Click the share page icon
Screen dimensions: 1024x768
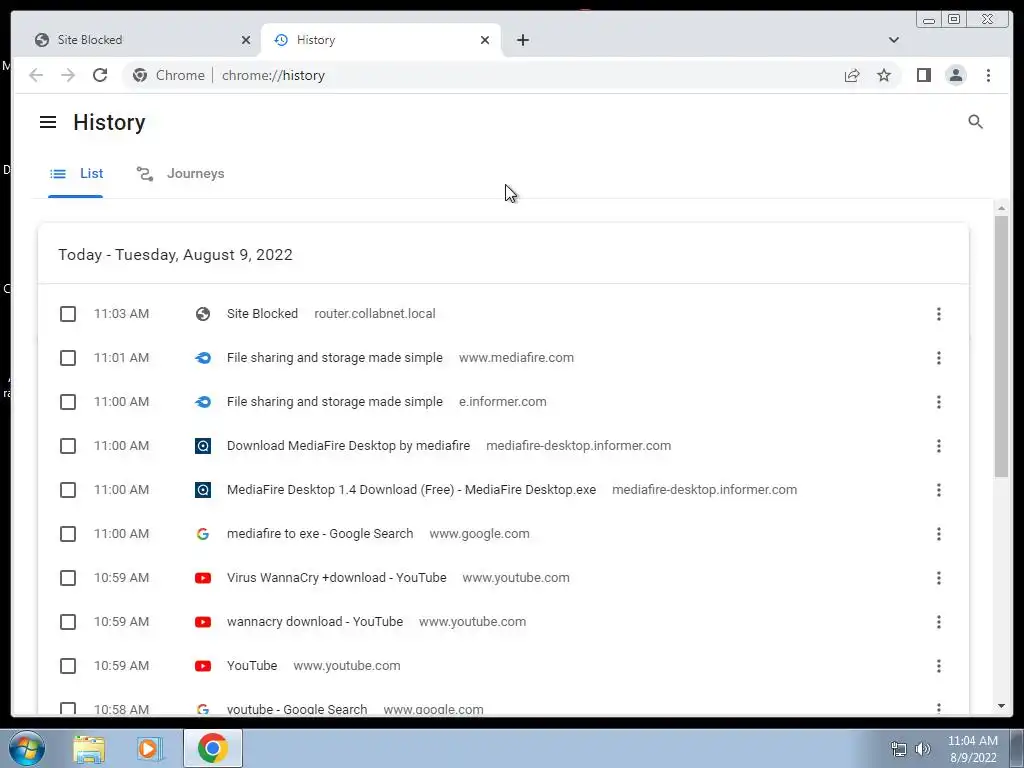pos(852,75)
